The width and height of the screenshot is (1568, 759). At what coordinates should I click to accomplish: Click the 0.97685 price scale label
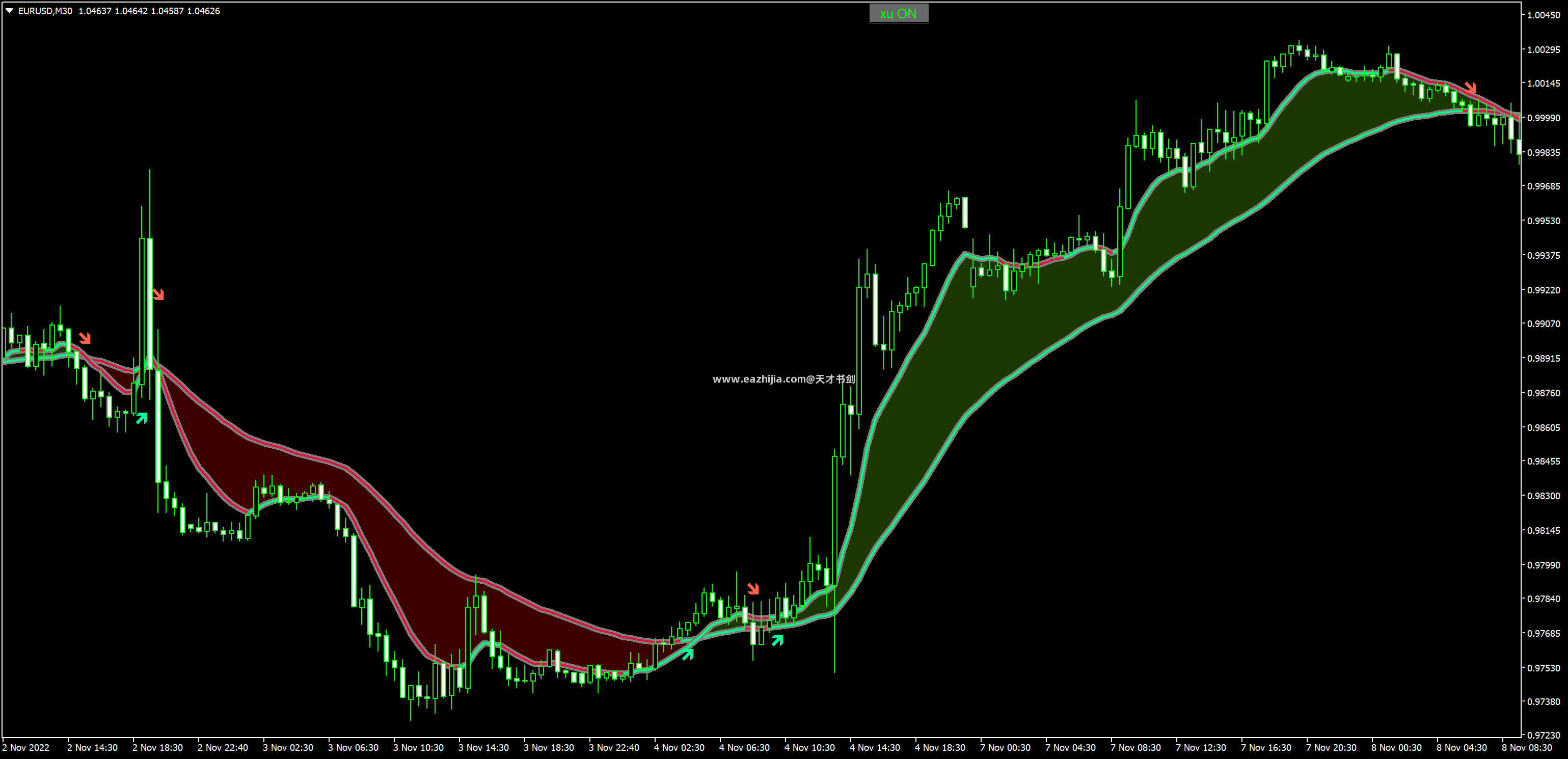coord(1544,634)
